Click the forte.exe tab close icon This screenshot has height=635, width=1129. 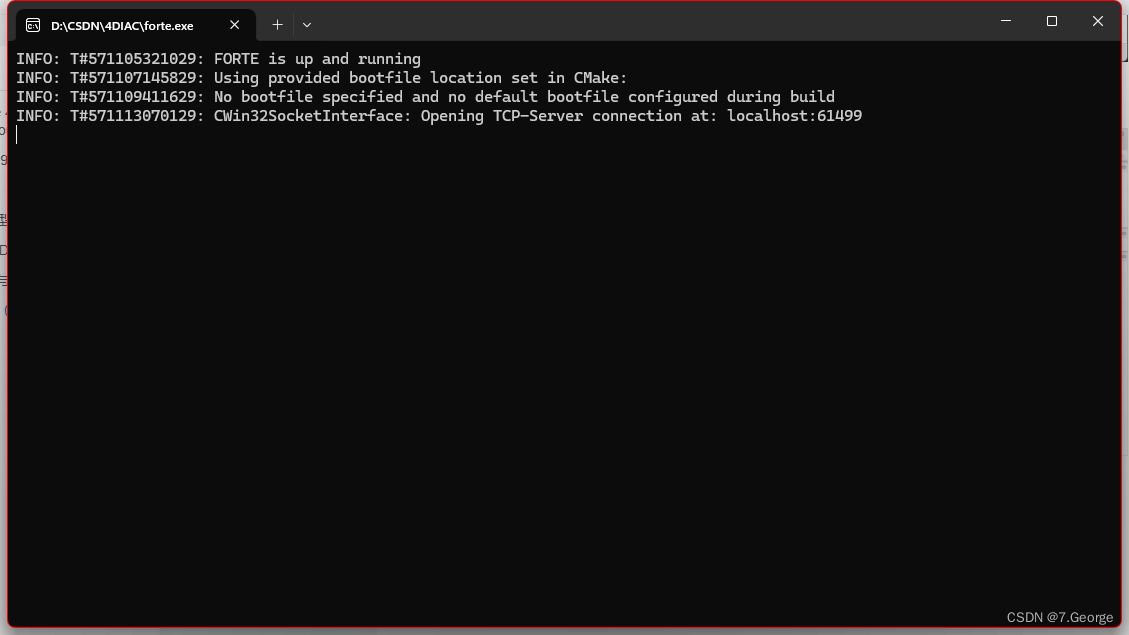click(x=235, y=25)
